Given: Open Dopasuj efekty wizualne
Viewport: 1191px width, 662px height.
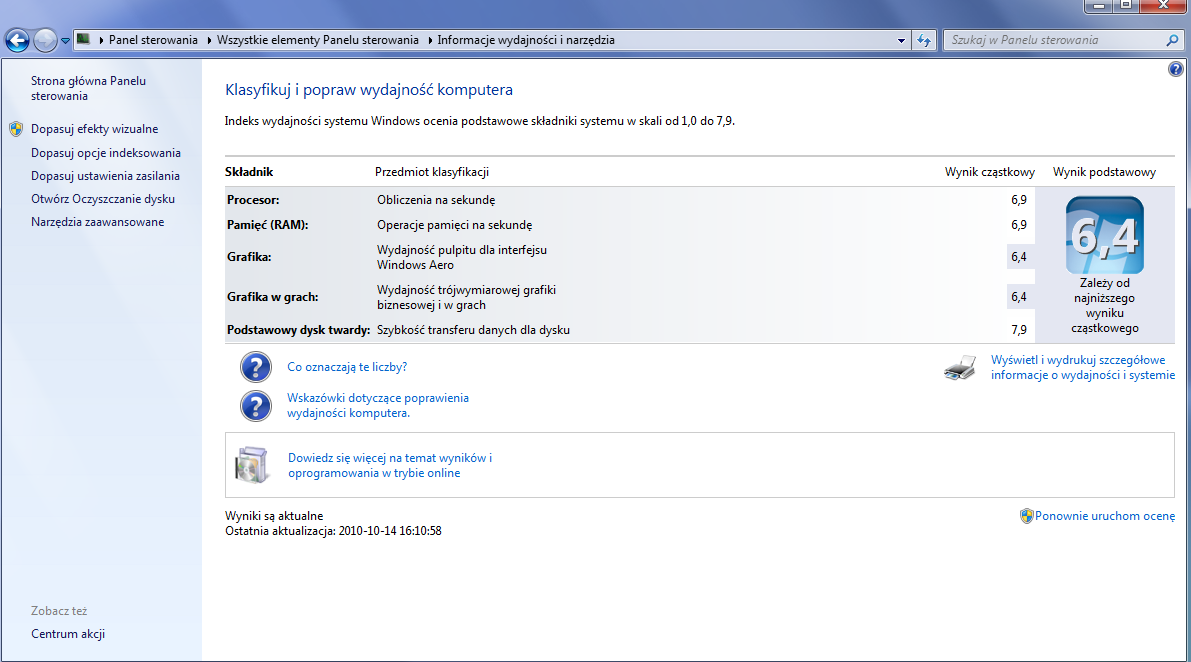Looking at the screenshot, I should pyautogui.click(x=95, y=129).
